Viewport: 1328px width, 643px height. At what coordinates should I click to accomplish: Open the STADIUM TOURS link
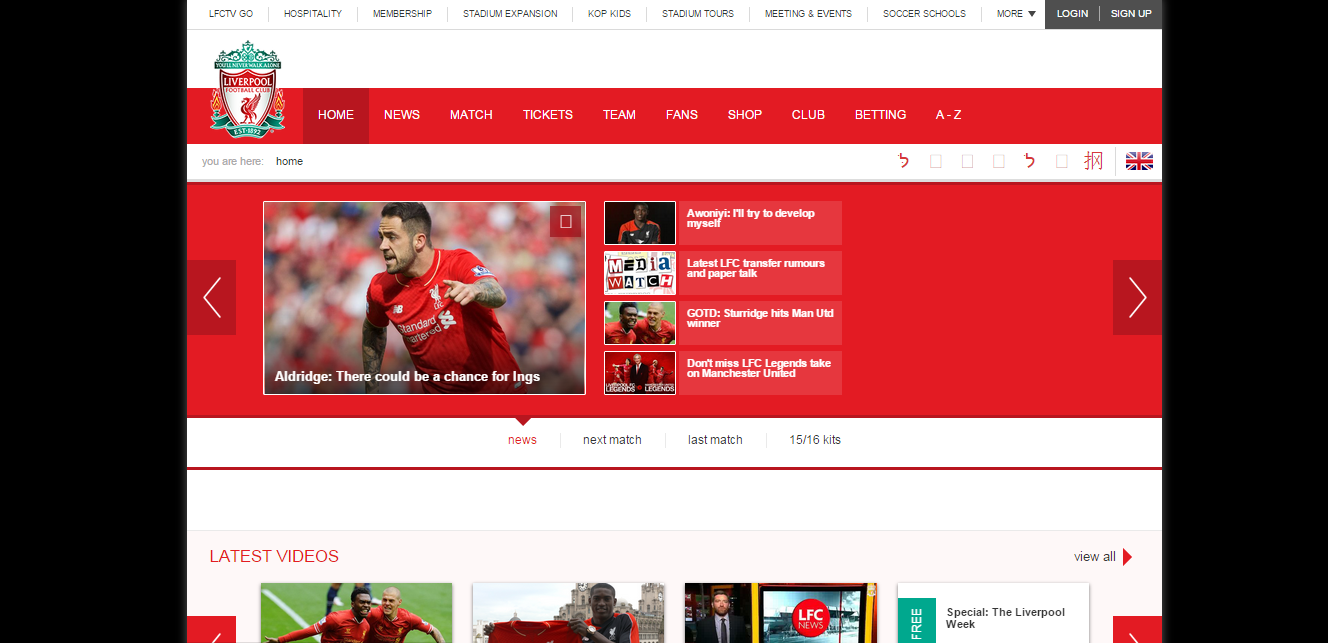pos(698,14)
